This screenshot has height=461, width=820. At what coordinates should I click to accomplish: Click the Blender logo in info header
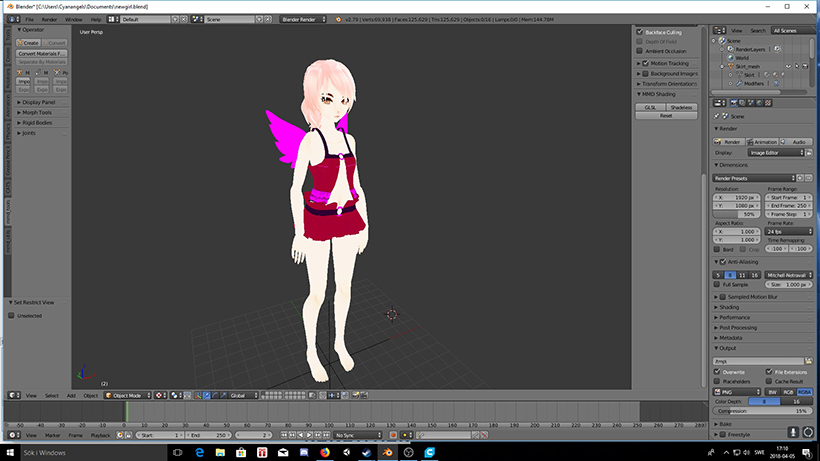tap(338, 19)
